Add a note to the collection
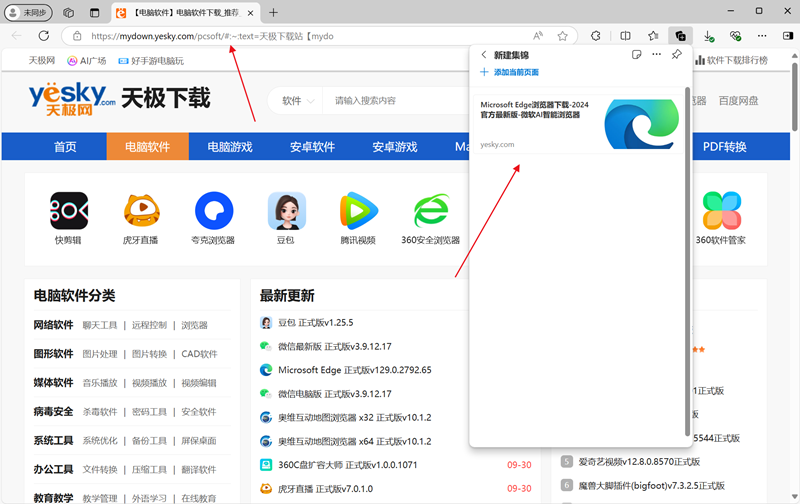This screenshot has height=504, width=800. click(636, 55)
